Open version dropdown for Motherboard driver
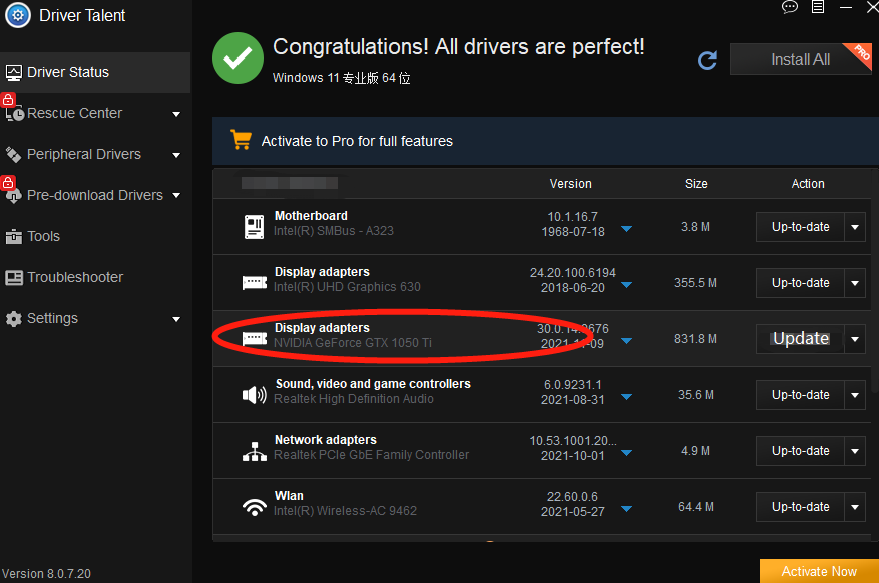This screenshot has width=879, height=583. tap(627, 229)
